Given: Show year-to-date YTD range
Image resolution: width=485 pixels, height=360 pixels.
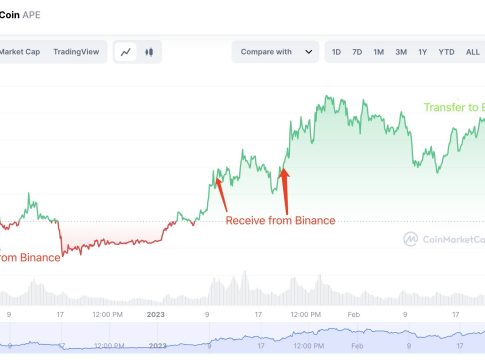Looking at the screenshot, I should coord(446,52).
